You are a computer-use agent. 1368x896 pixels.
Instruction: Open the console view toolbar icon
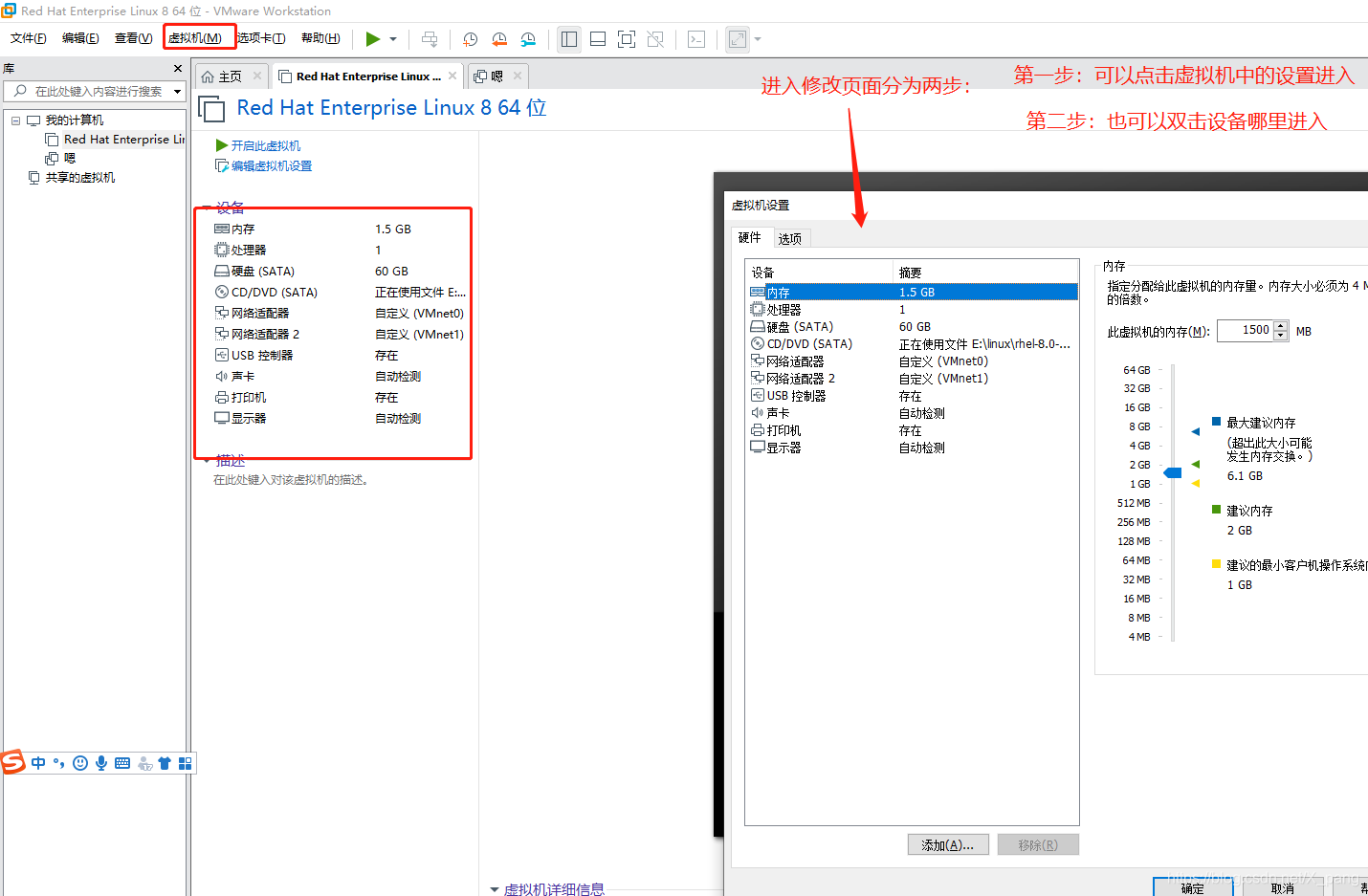[x=696, y=39]
